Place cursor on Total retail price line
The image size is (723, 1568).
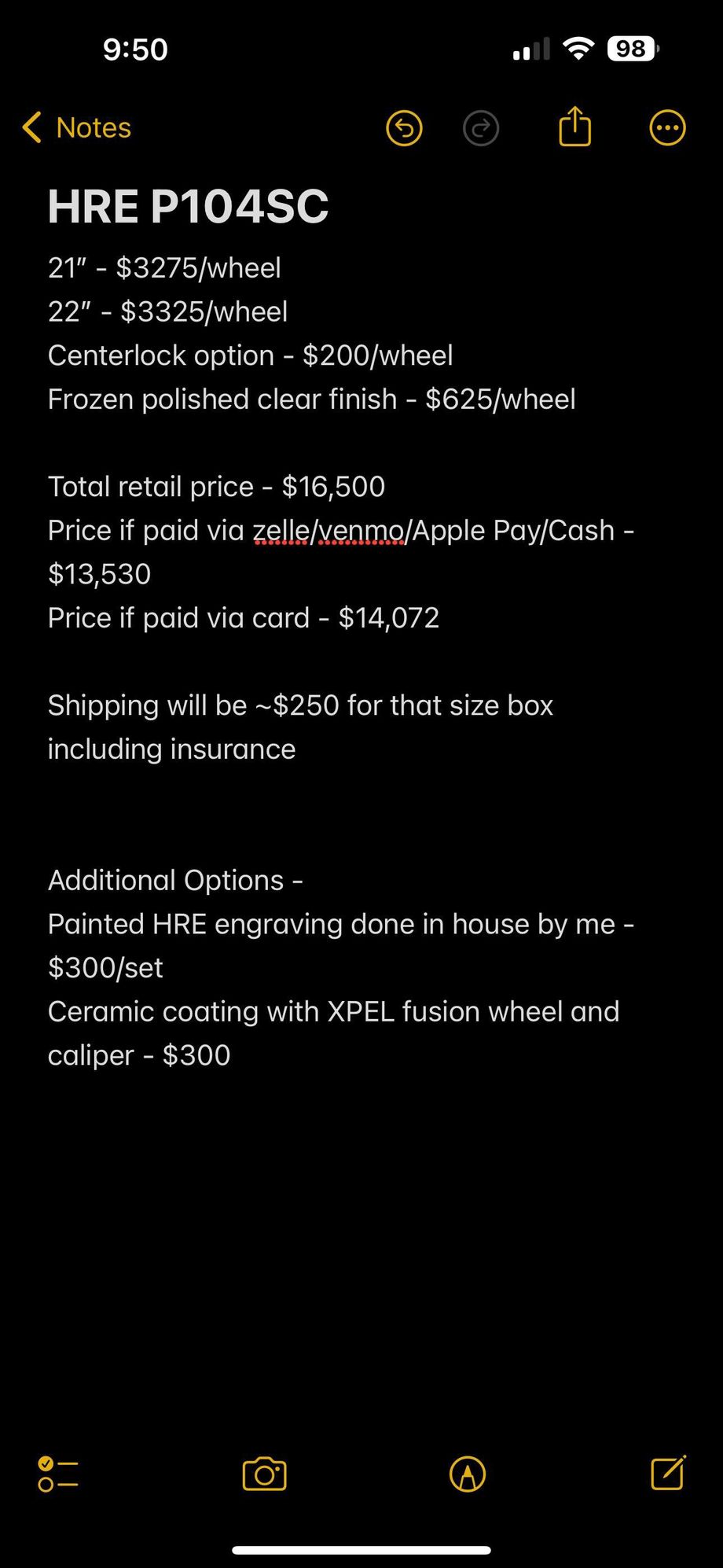[216, 487]
